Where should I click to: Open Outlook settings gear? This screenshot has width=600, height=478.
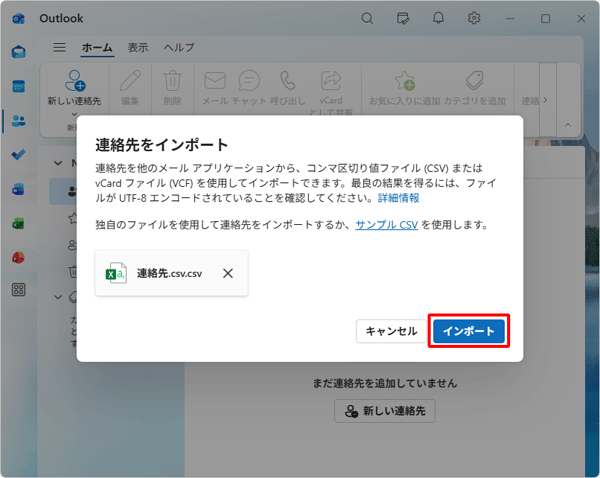474,18
